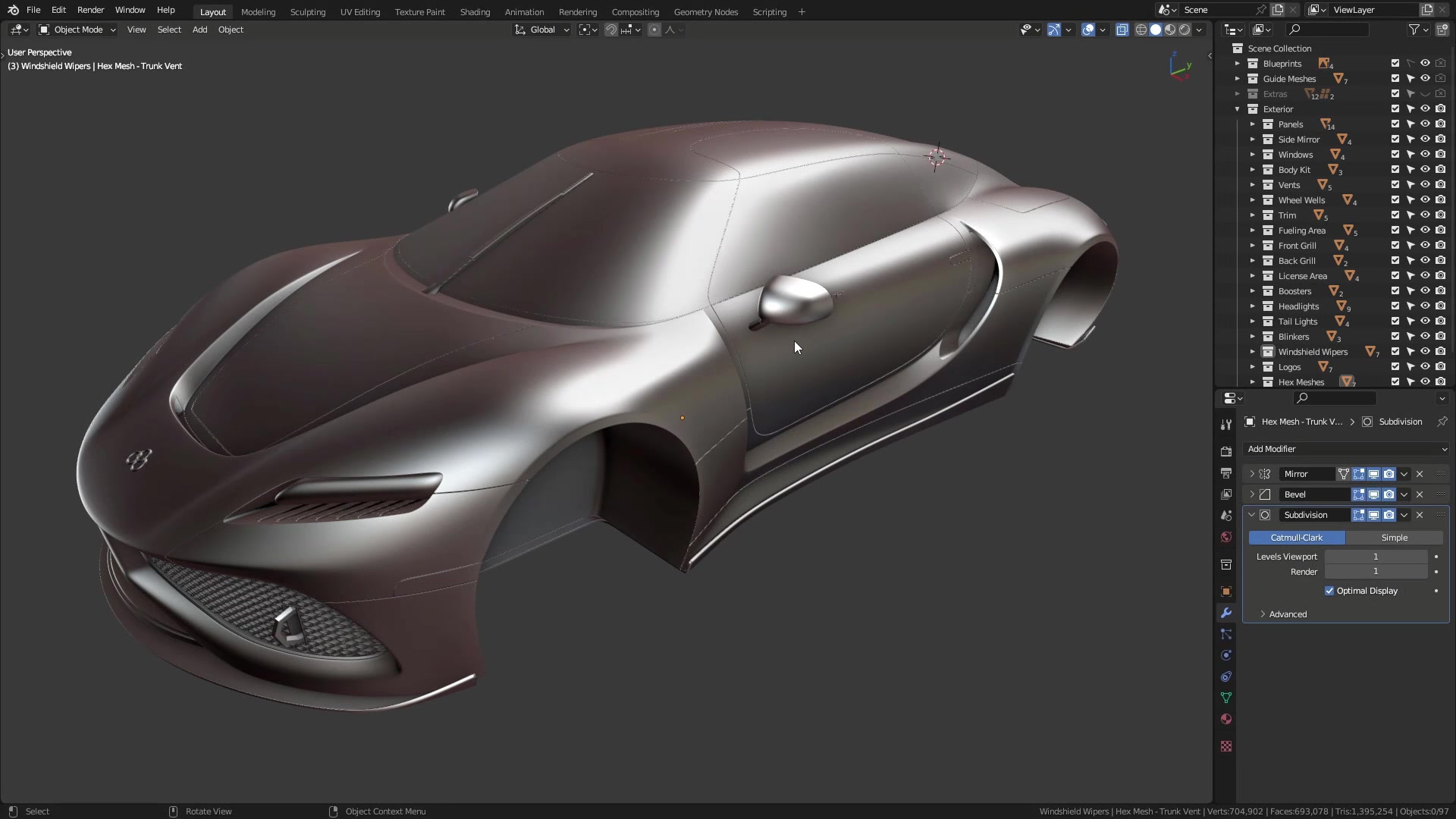Switch to Material Preview shading icon
Screen dimensions: 1456x819
(1170, 30)
